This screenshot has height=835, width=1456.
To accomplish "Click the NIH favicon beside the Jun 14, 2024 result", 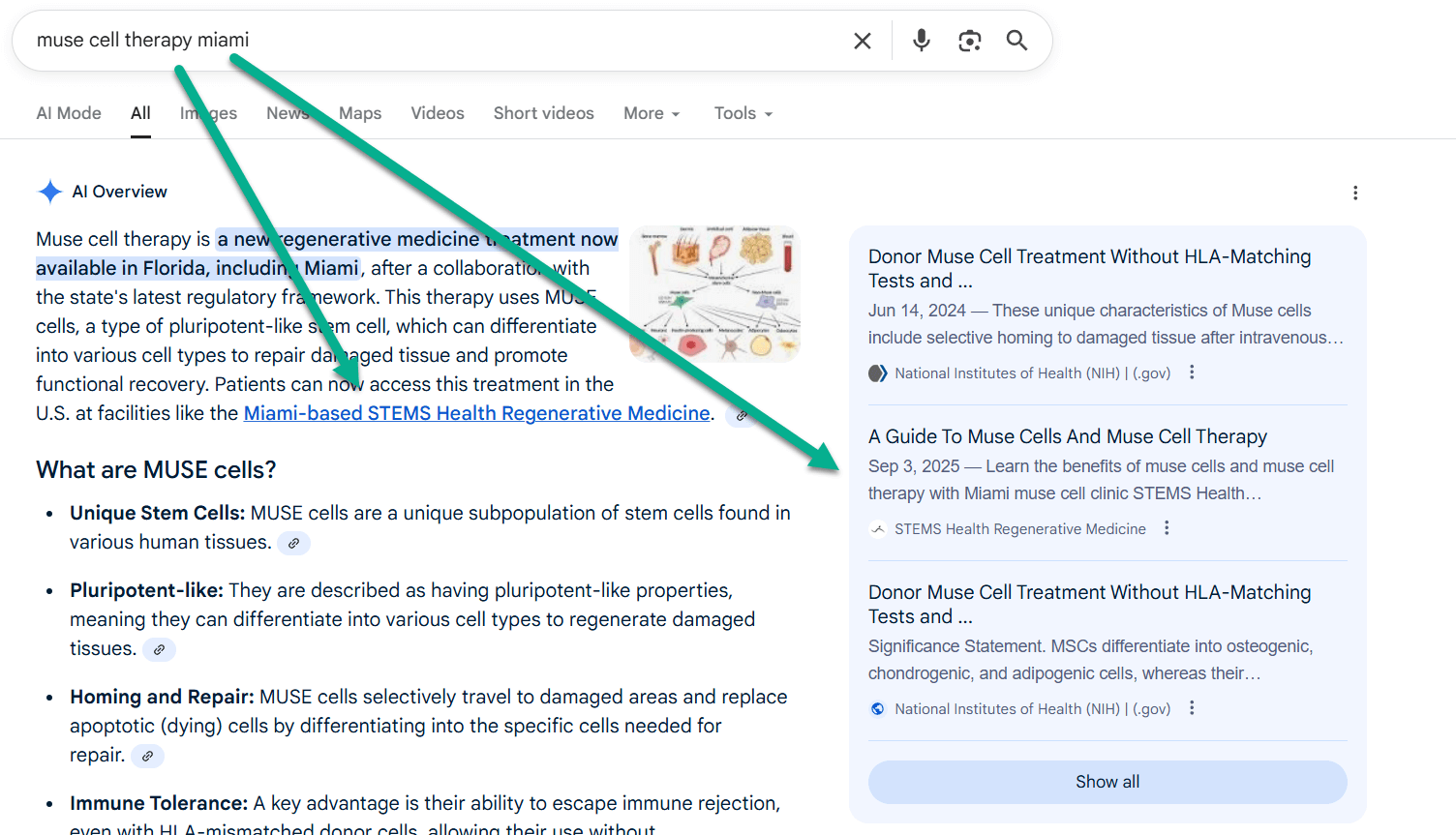I will coord(878,373).
